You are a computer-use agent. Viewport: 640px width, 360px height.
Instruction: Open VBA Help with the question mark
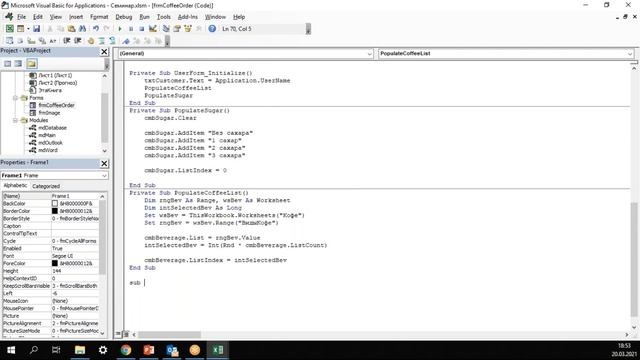pyautogui.click(x=212, y=29)
